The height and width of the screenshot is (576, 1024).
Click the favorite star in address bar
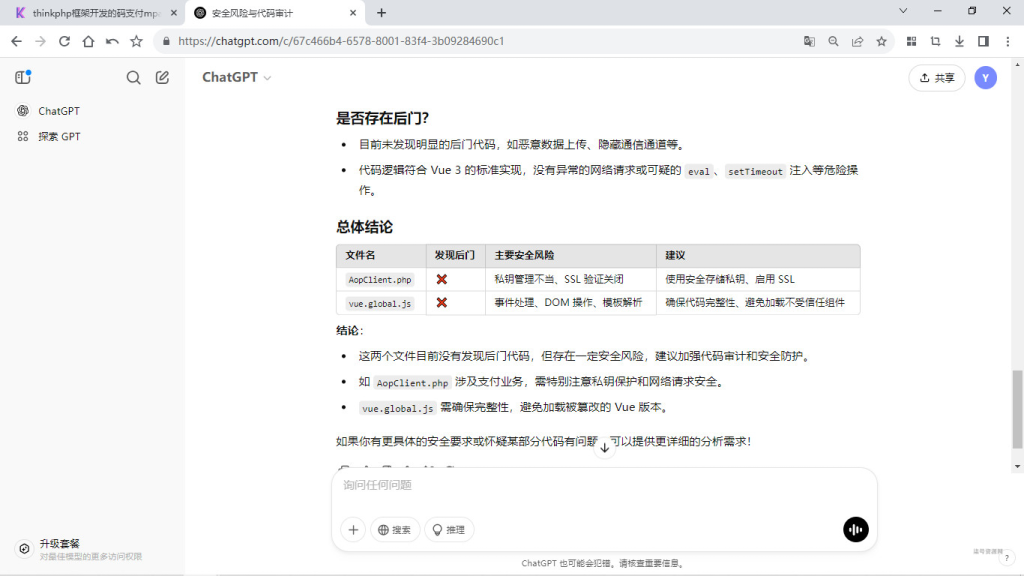point(882,41)
